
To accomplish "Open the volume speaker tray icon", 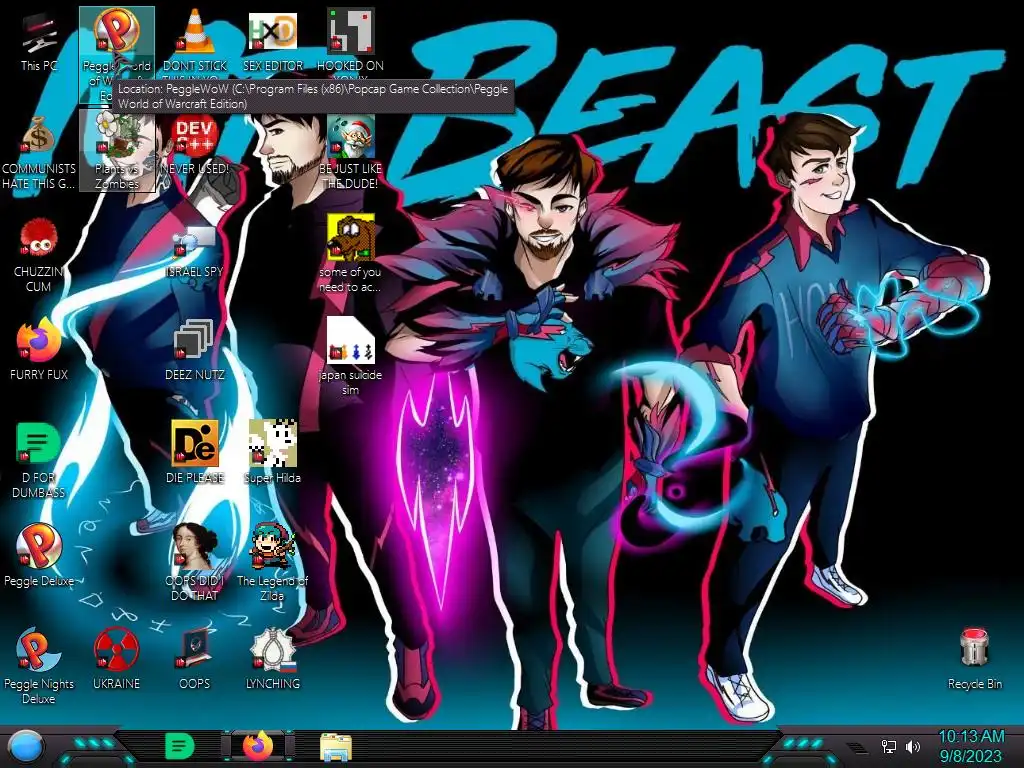I will coord(912,746).
